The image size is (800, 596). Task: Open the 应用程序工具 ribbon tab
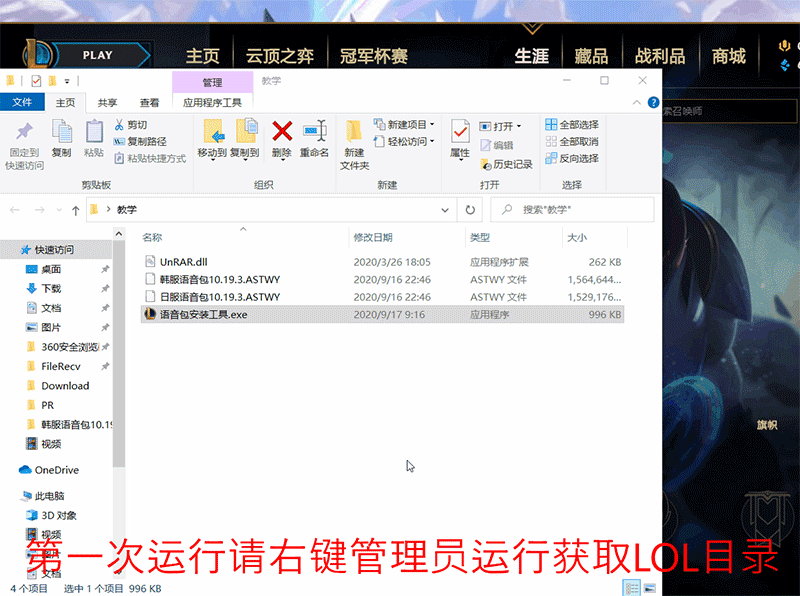coord(212,103)
